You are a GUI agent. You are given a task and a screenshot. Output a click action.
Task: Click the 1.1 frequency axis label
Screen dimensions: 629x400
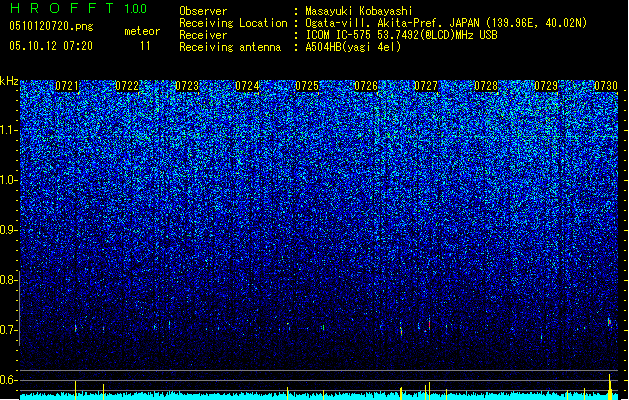[x=9, y=130]
